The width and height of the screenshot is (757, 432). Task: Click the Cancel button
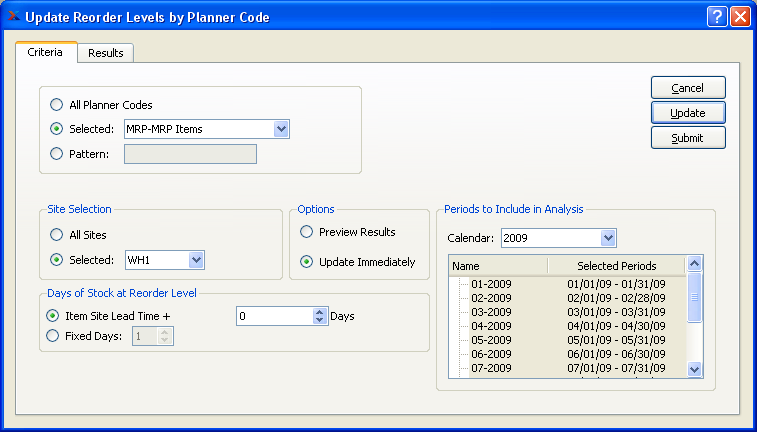pyautogui.click(x=688, y=88)
